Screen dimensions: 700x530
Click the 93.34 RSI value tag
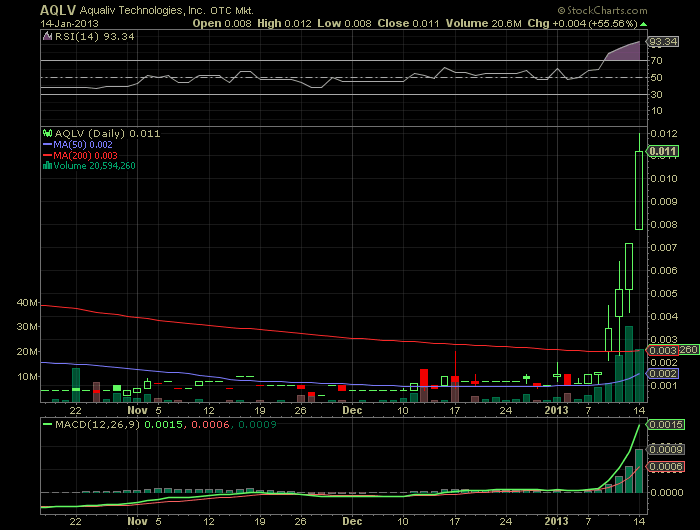tap(663, 42)
